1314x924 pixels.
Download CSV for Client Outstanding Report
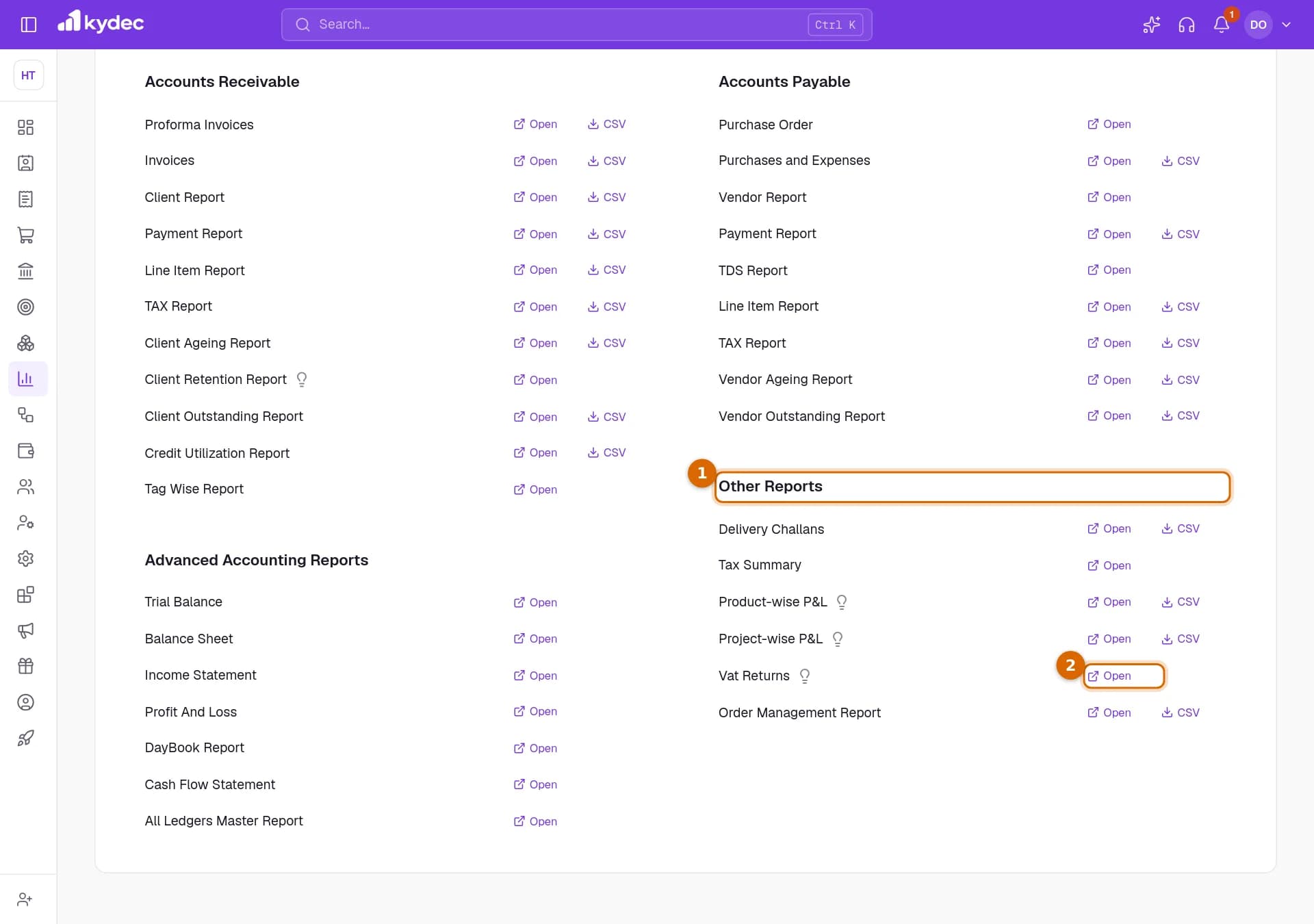click(x=606, y=417)
